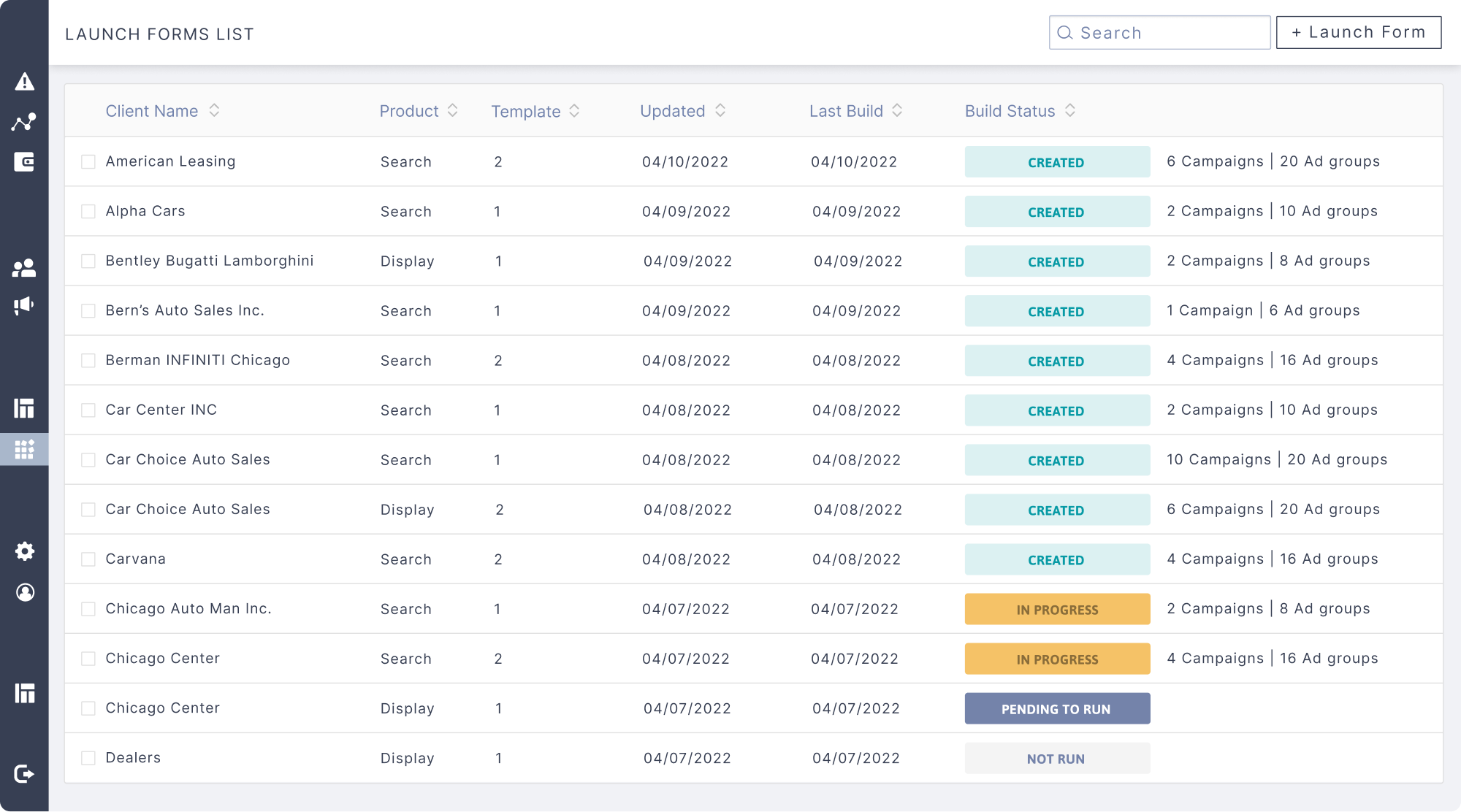
Task: Select the Carvana row checkbox
Action: point(88,559)
